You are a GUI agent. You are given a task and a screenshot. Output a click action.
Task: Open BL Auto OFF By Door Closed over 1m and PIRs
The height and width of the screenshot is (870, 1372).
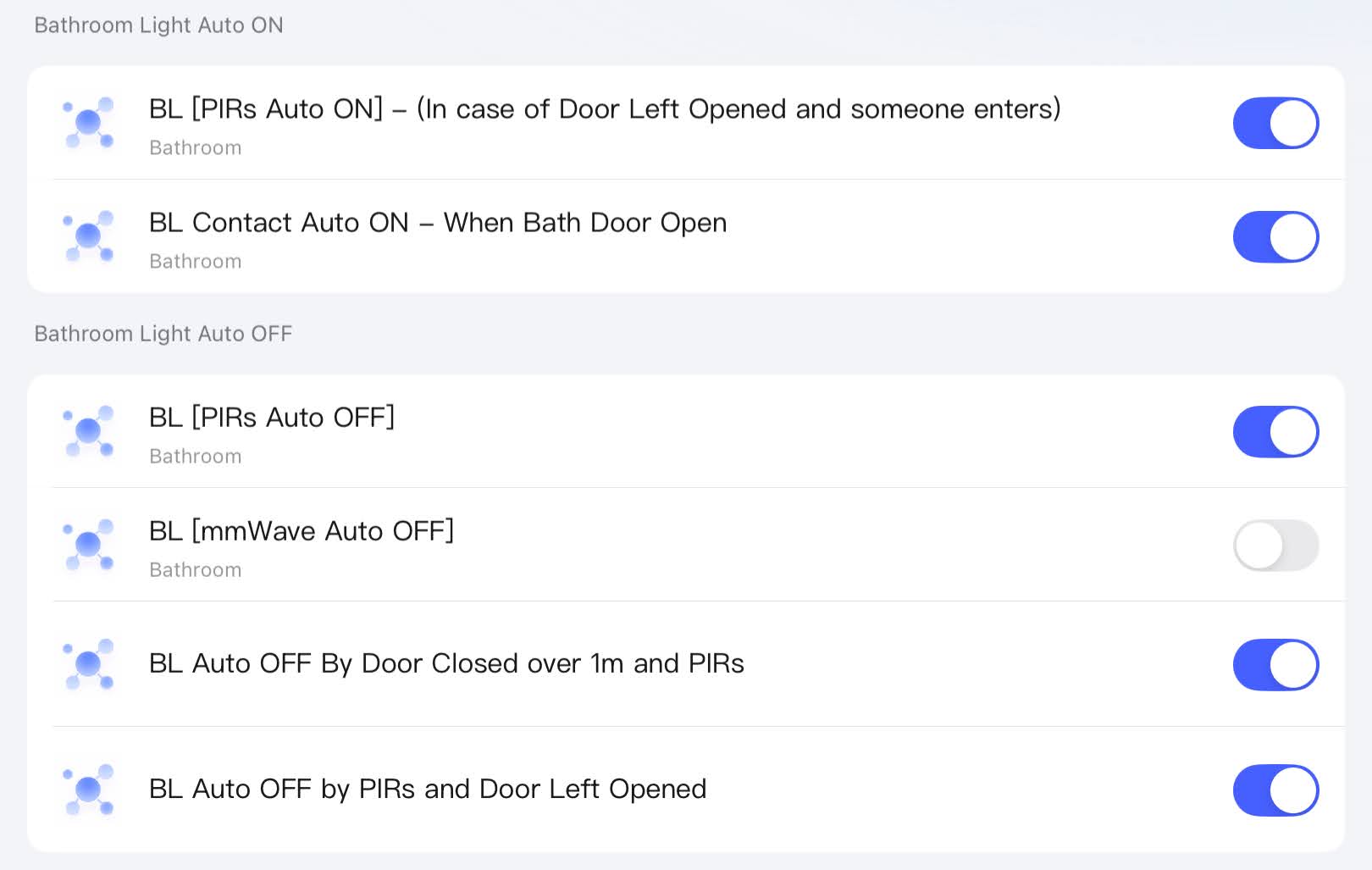pyautogui.click(x=445, y=663)
